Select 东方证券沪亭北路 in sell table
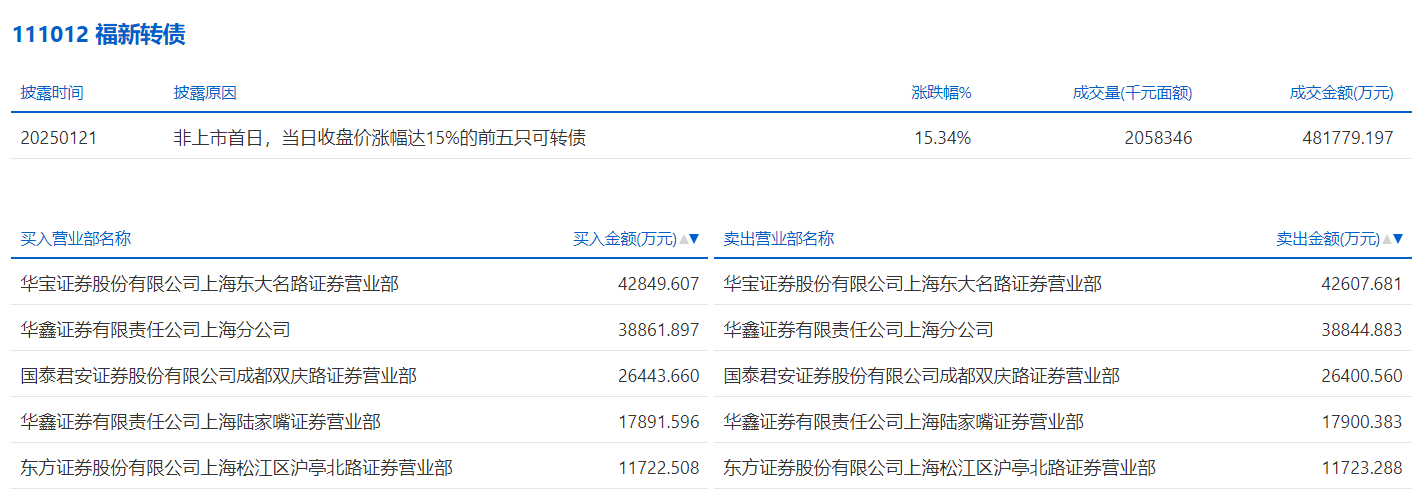The height and width of the screenshot is (489, 1419). (940, 468)
